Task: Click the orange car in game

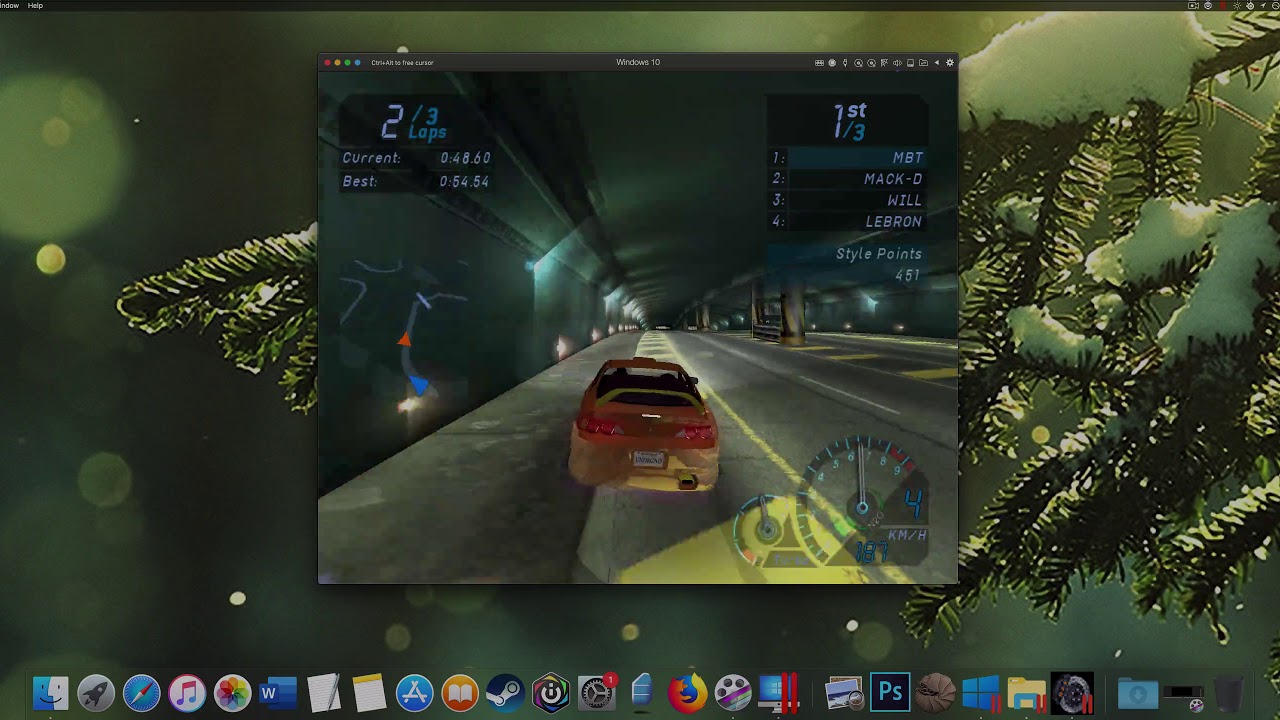Action: [x=645, y=423]
